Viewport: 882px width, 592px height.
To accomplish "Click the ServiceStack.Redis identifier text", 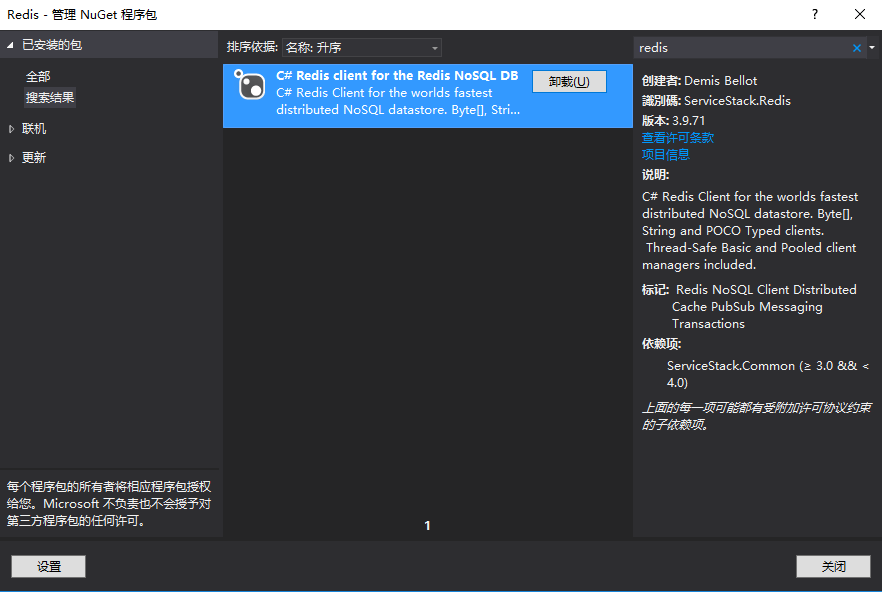I will pos(737,101).
